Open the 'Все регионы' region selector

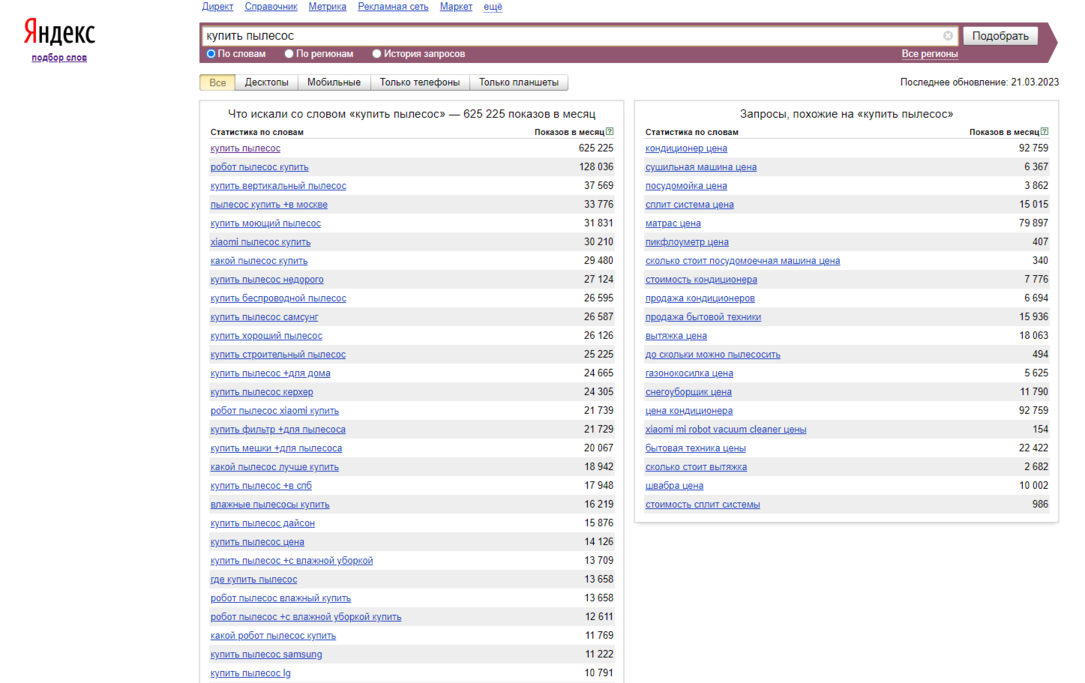coord(929,54)
